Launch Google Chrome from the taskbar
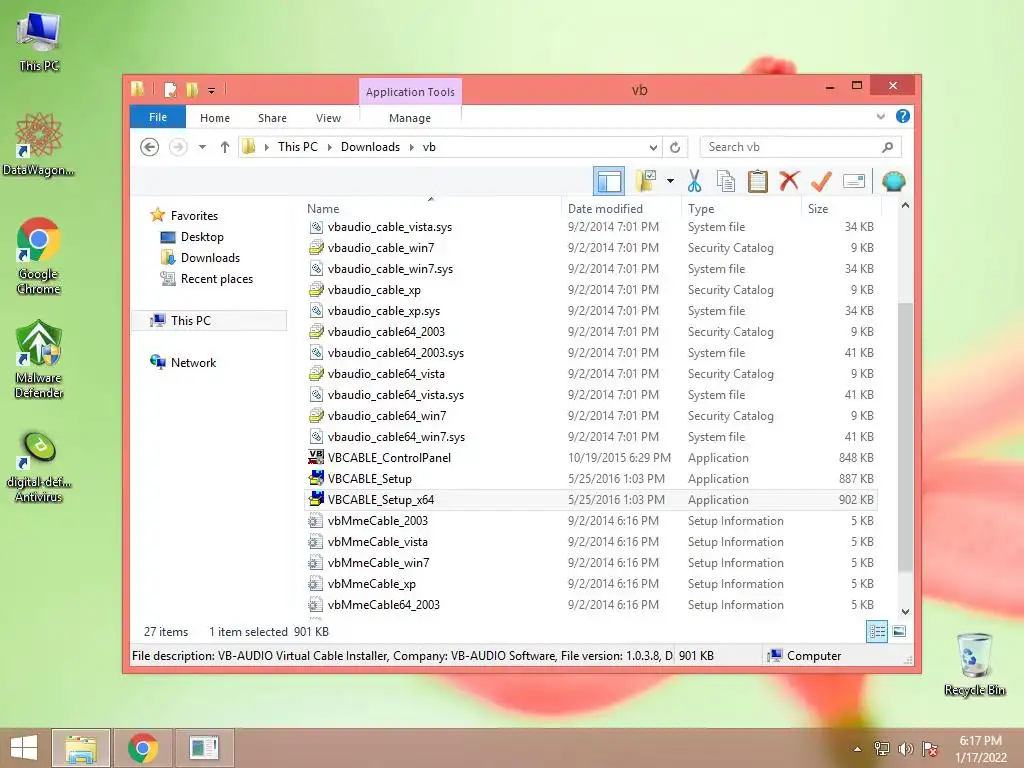 (142, 748)
